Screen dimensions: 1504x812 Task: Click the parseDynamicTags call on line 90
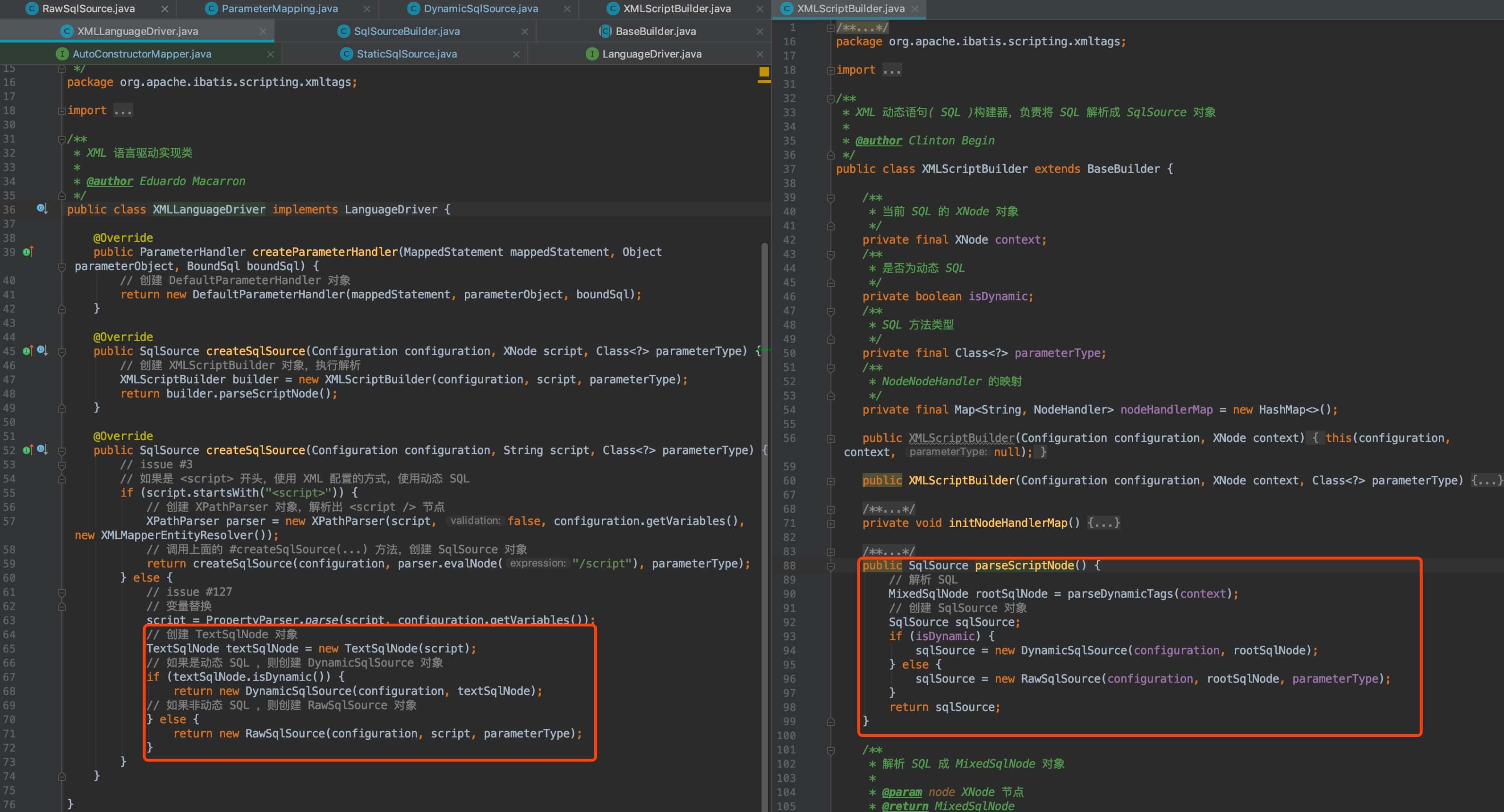tap(1120, 594)
